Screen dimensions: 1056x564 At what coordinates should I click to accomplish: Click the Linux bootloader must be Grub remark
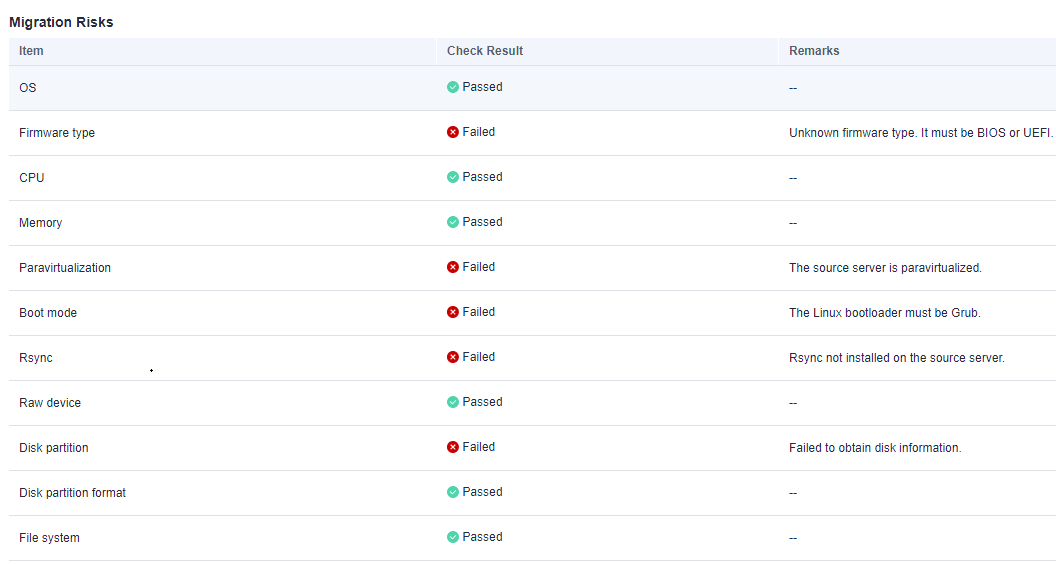(884, 313)
